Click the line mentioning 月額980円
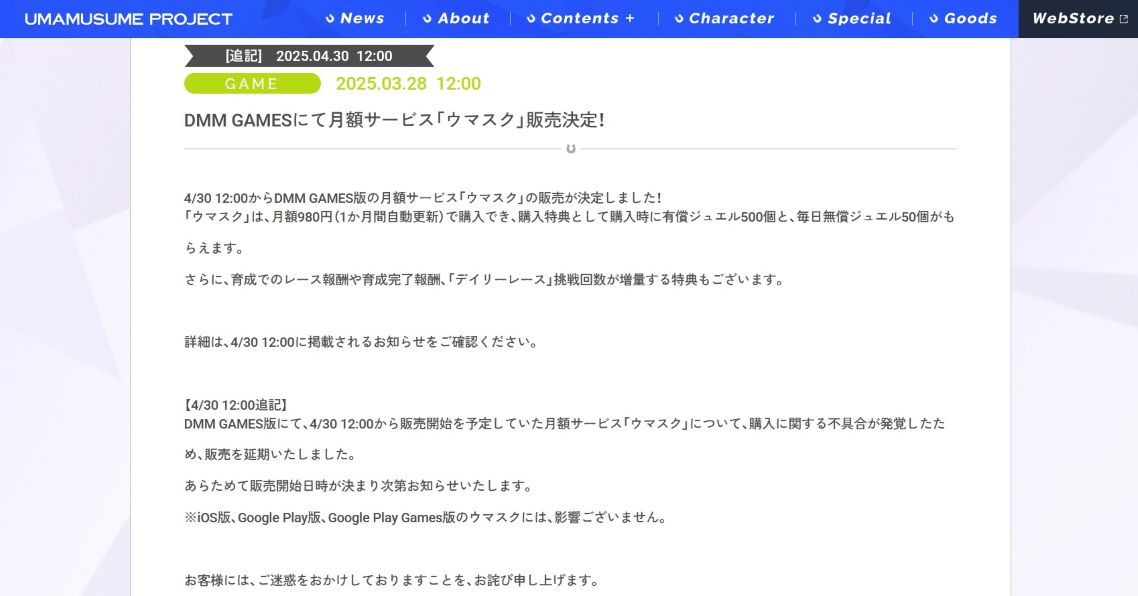This screenshot has width=1138, height=596. point(570,217)
